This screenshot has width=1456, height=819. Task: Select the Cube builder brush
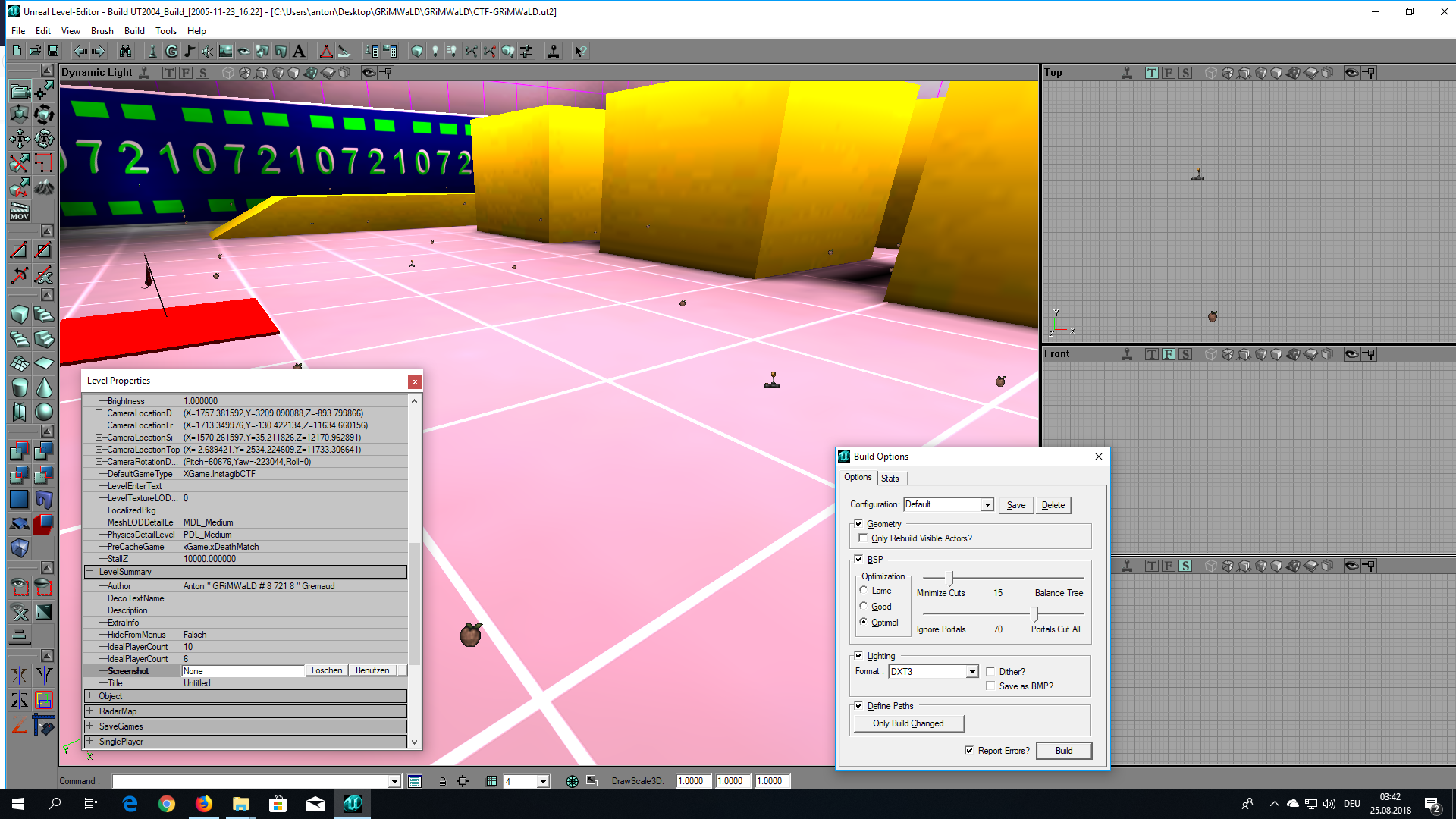[x=20, y=313]
